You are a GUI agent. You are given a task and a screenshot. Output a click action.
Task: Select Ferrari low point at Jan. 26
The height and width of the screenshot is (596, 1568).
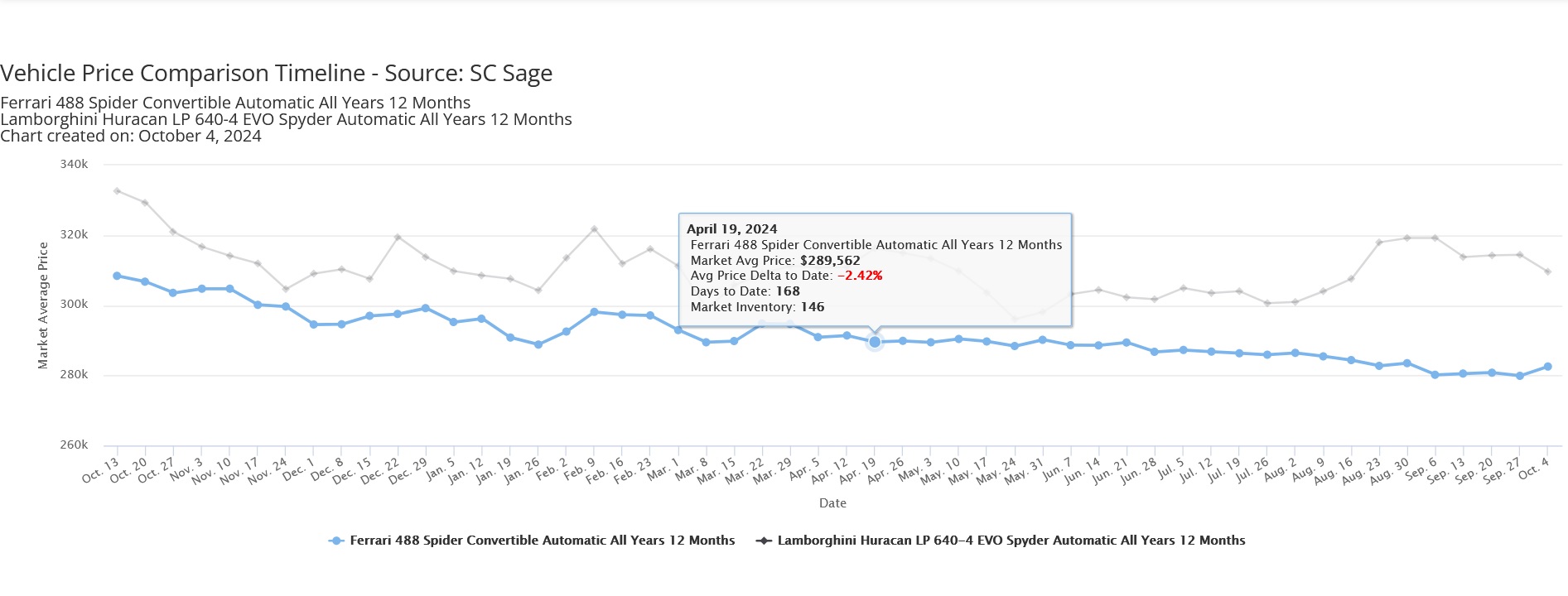coord(538,344)
